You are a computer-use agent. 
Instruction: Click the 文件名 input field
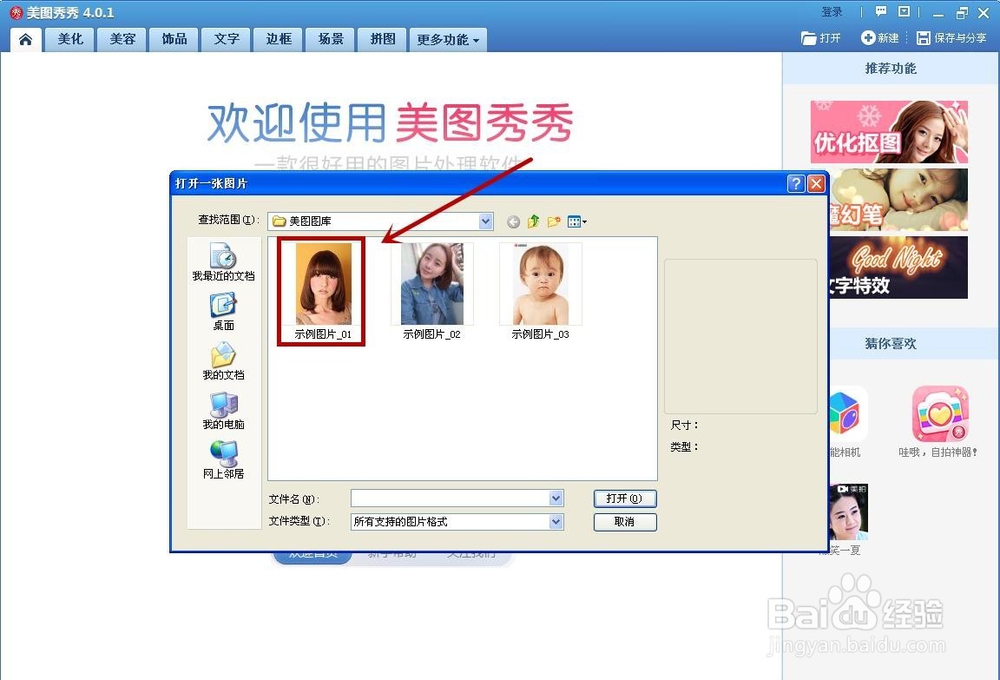(450, 498)
